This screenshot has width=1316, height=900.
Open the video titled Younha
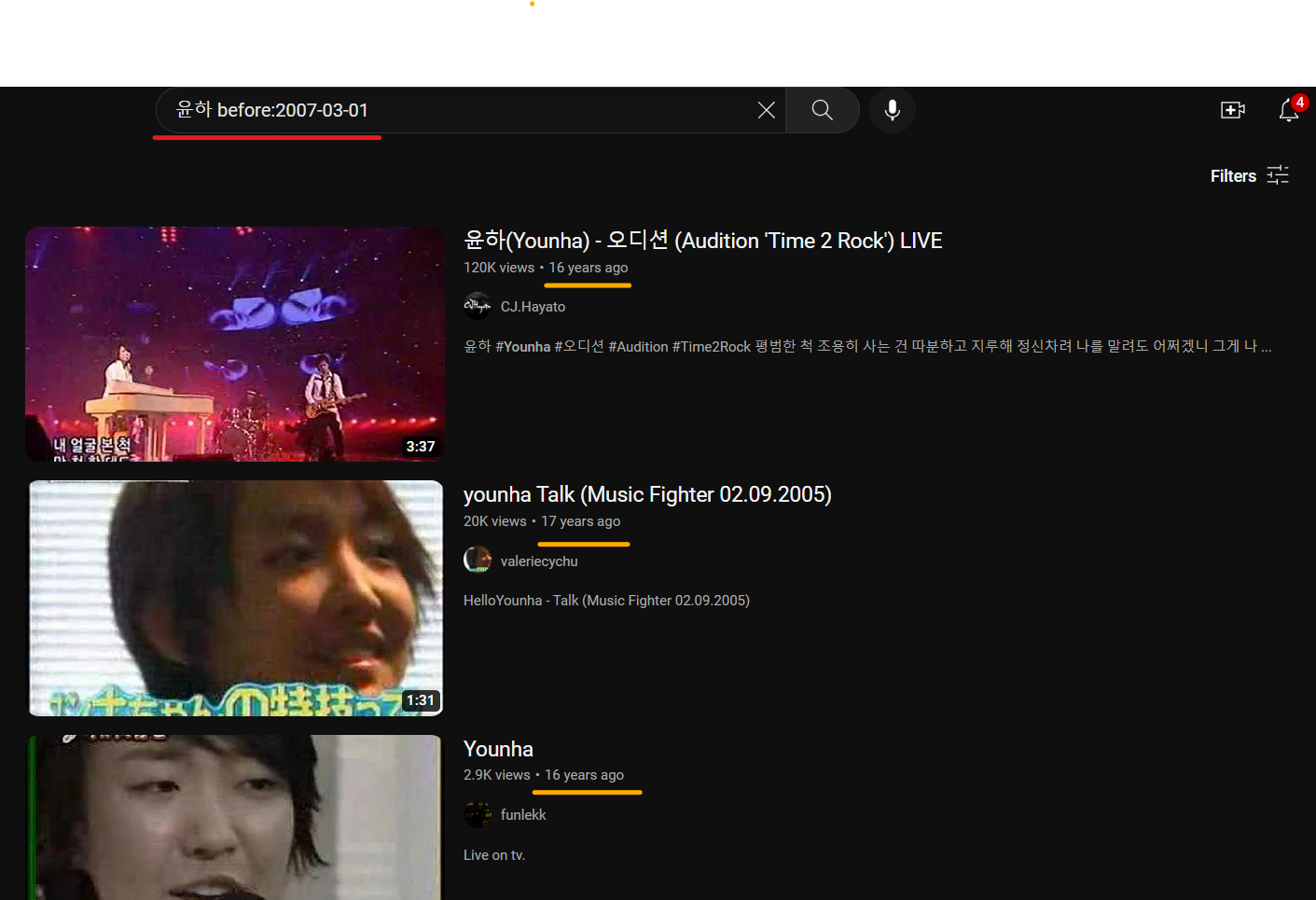click(498, 749)
